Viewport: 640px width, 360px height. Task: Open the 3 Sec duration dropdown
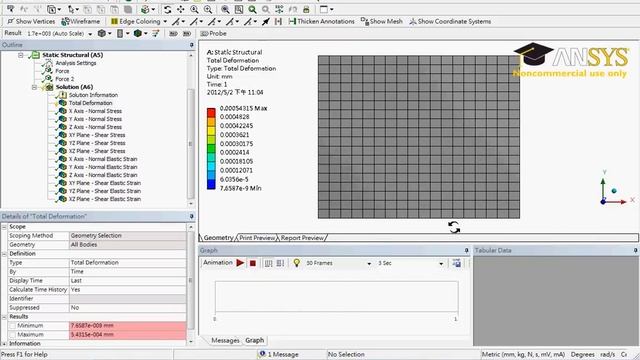point(441,264)
